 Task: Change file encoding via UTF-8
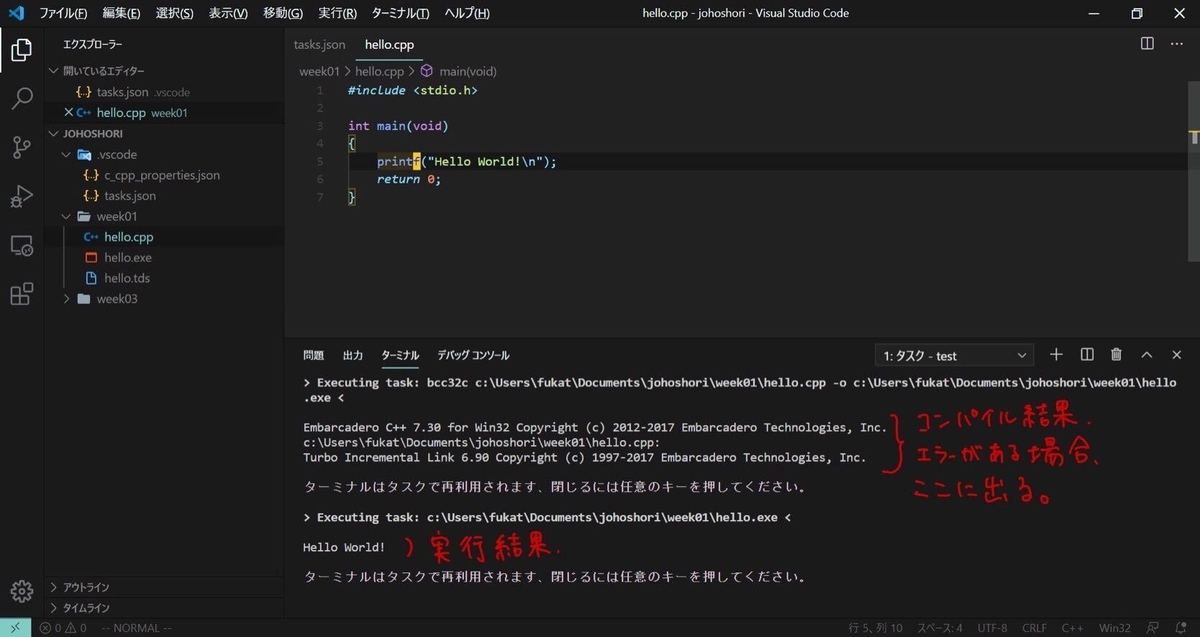992,628
